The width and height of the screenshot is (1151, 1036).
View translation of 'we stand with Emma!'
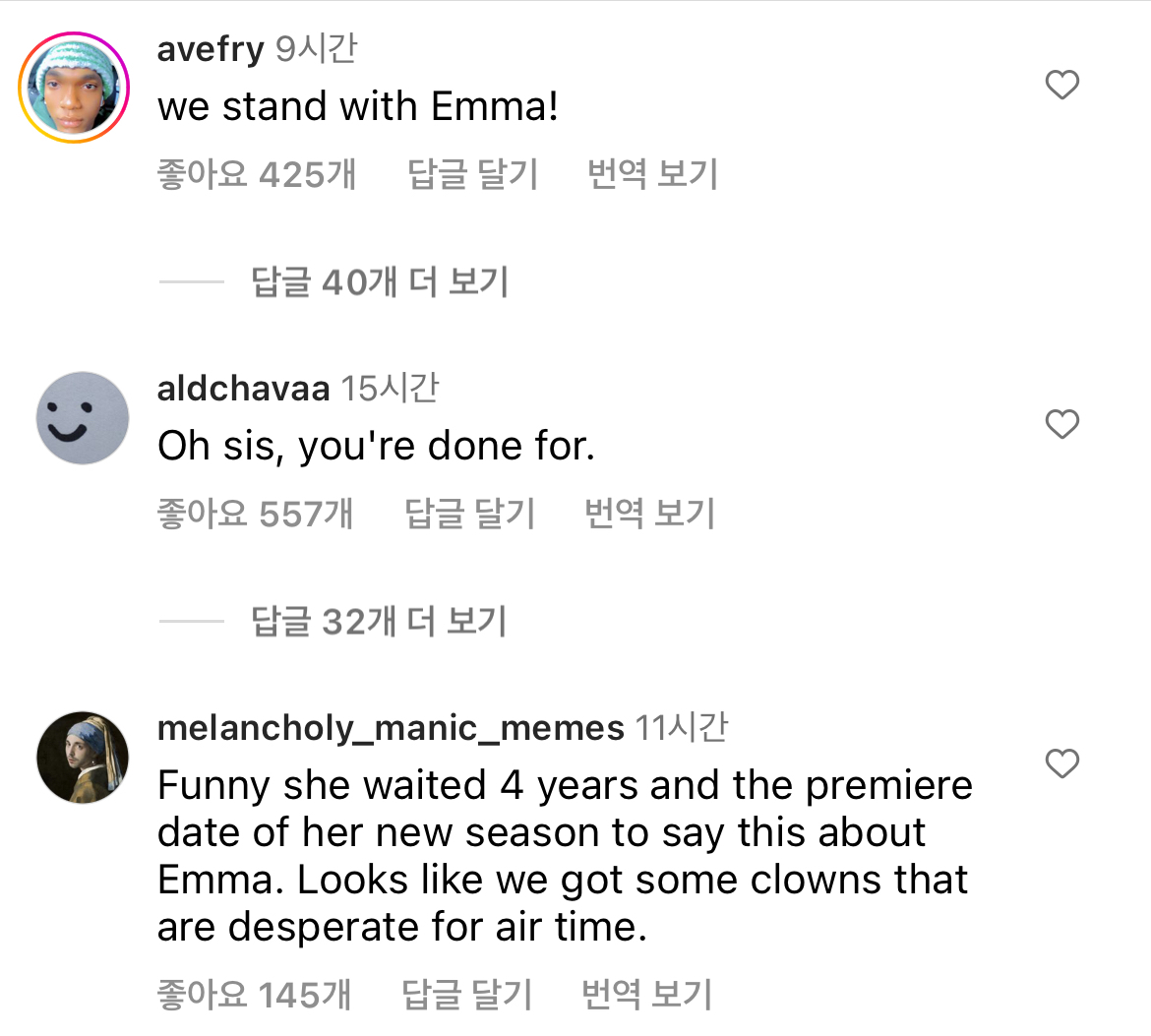[x=652, y=174]
